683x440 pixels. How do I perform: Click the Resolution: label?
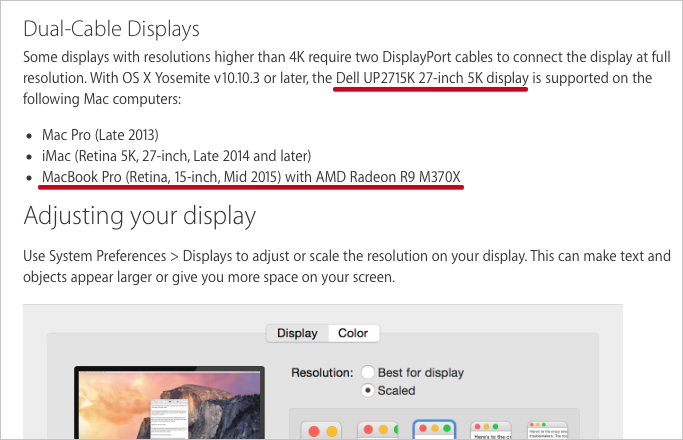point(322,373)
